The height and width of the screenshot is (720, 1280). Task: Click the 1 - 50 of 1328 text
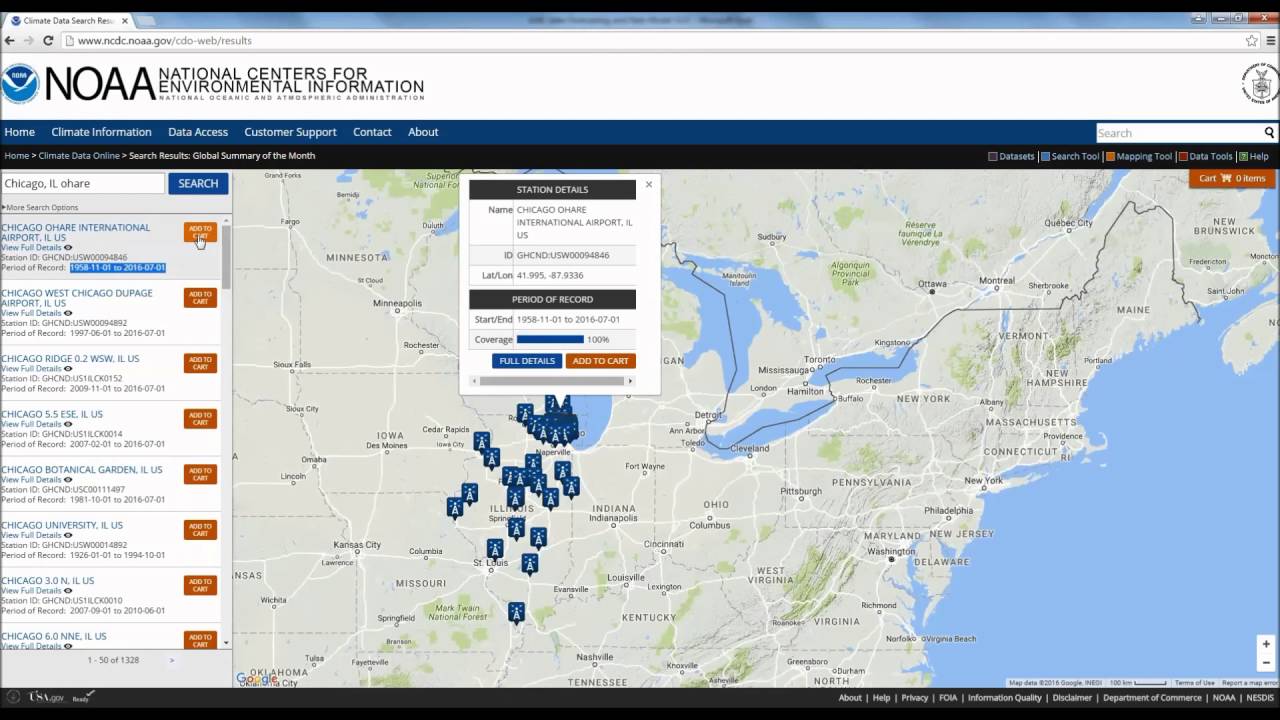point(113,660)
